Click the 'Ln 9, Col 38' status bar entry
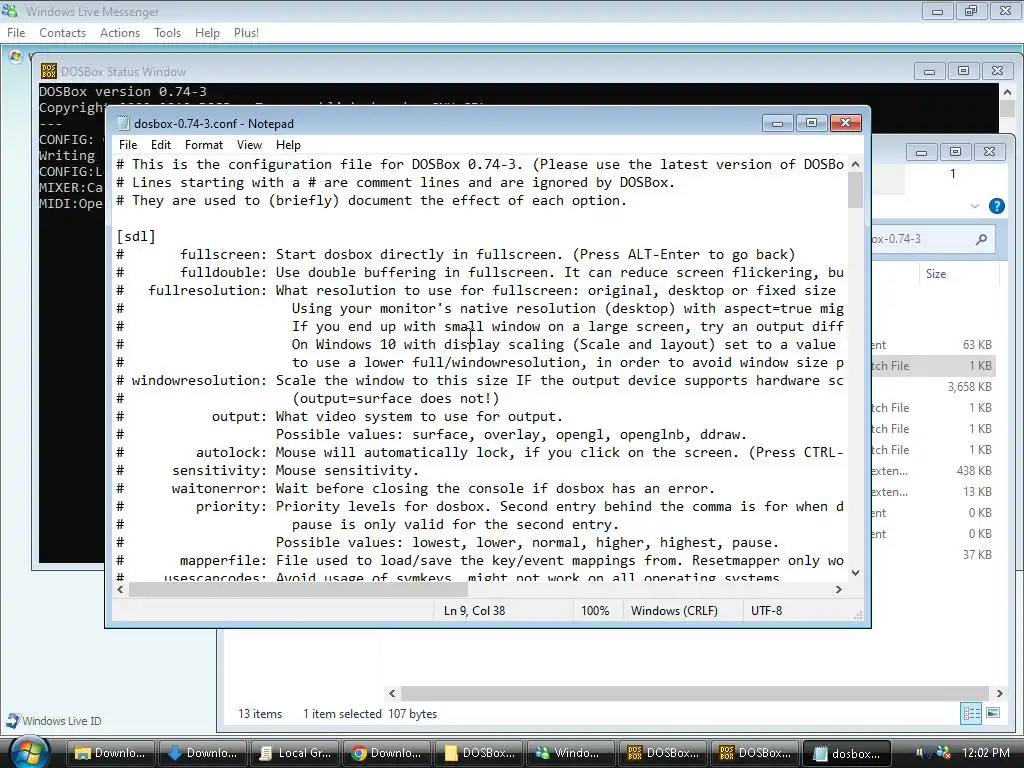This screenshot has height=768, width=1024. pos(474,611)
